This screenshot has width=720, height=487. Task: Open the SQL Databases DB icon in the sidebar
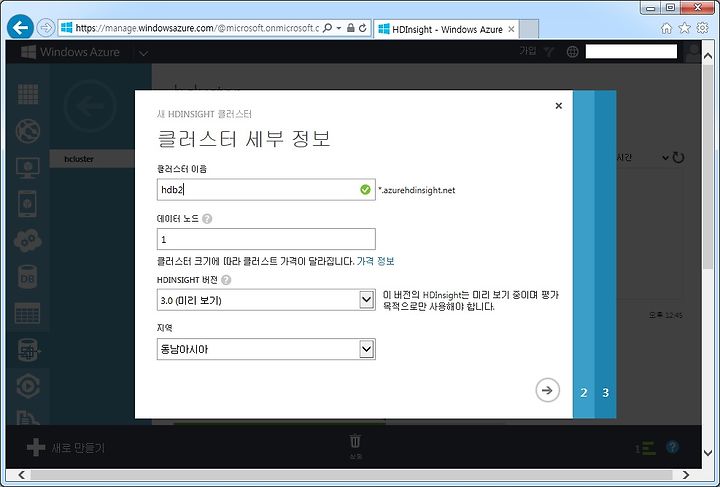[28, 277]
